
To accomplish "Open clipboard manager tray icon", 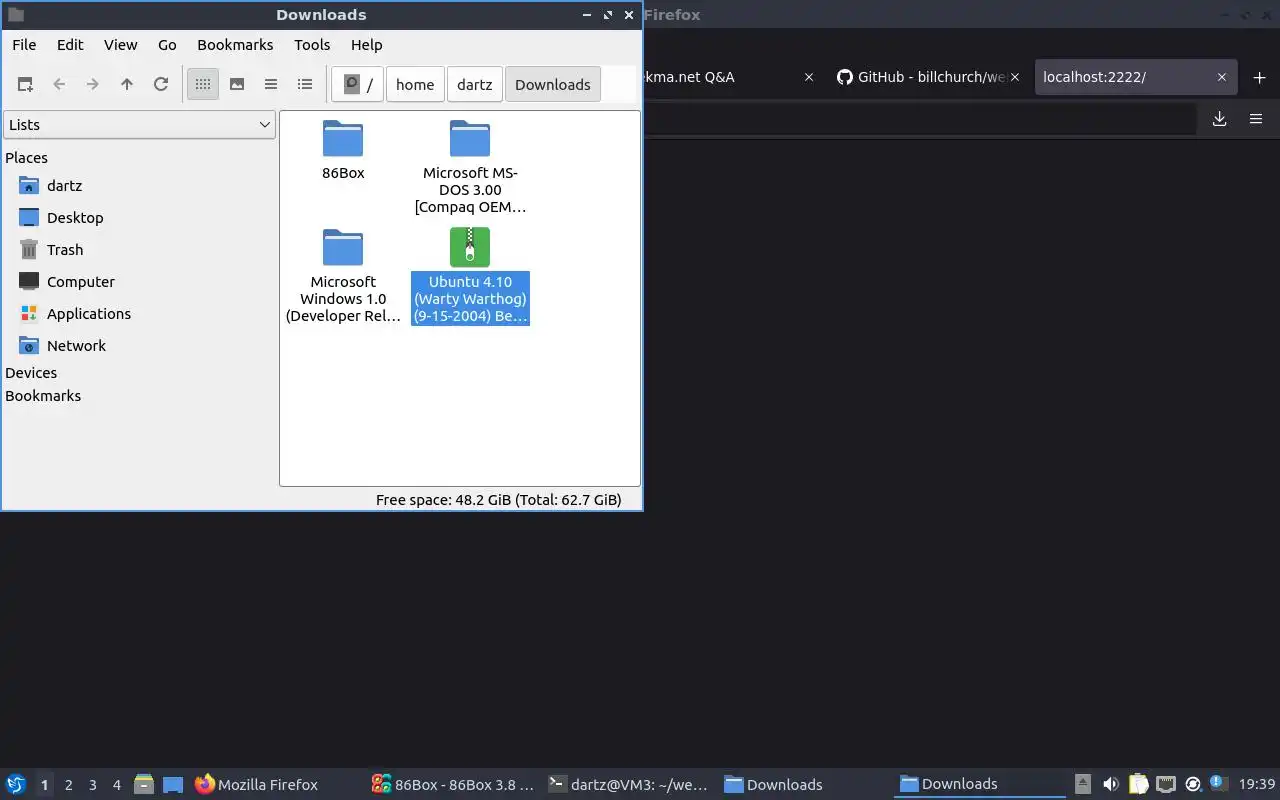I will pyautogui.click(x=1138, y=785).
